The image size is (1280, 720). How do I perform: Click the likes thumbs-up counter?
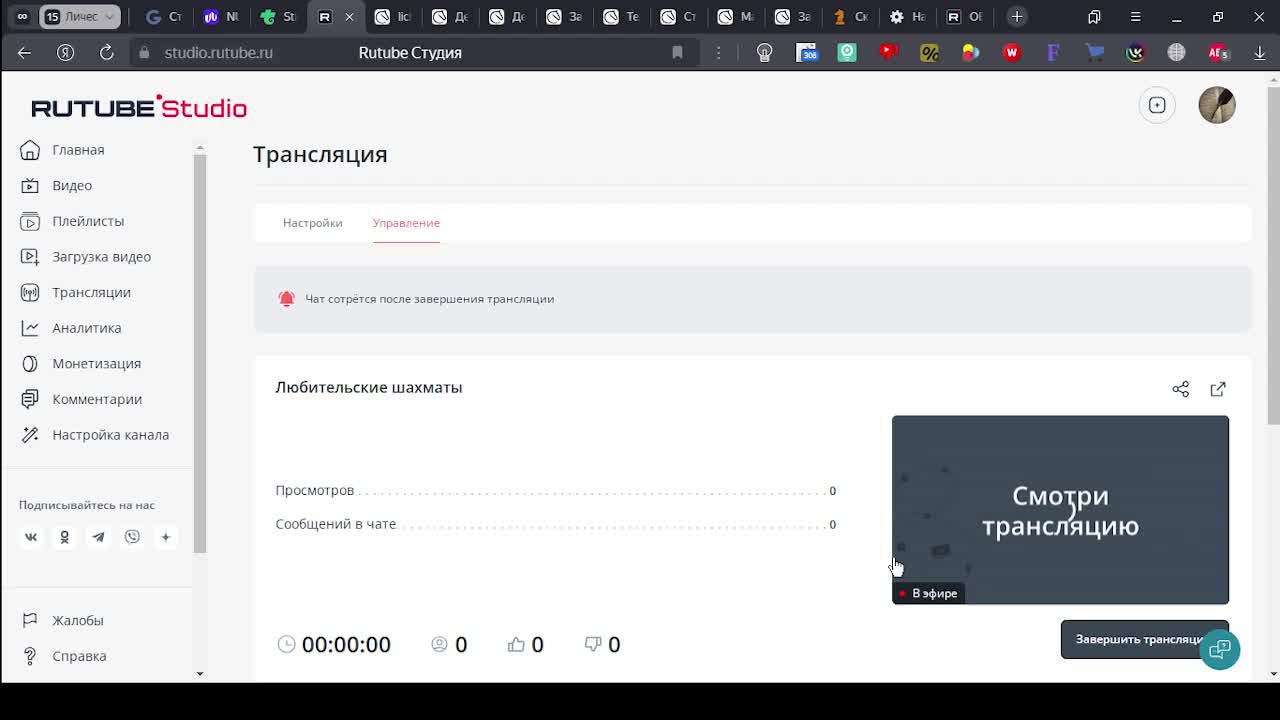[525, 645]
